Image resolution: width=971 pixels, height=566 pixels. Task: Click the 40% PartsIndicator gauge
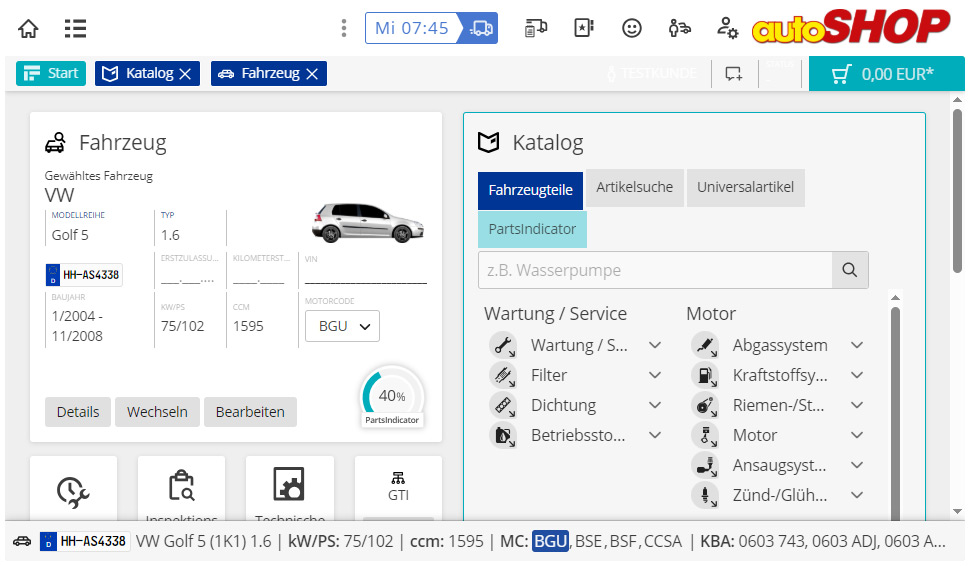coord(392,398)
